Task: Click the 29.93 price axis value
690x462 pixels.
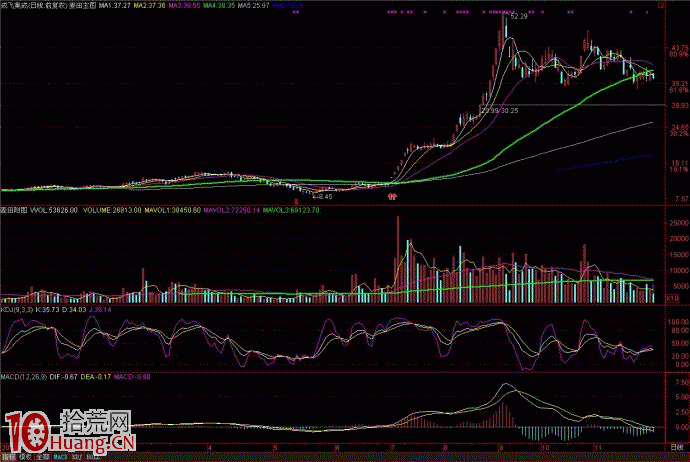Action: point(680,106)
